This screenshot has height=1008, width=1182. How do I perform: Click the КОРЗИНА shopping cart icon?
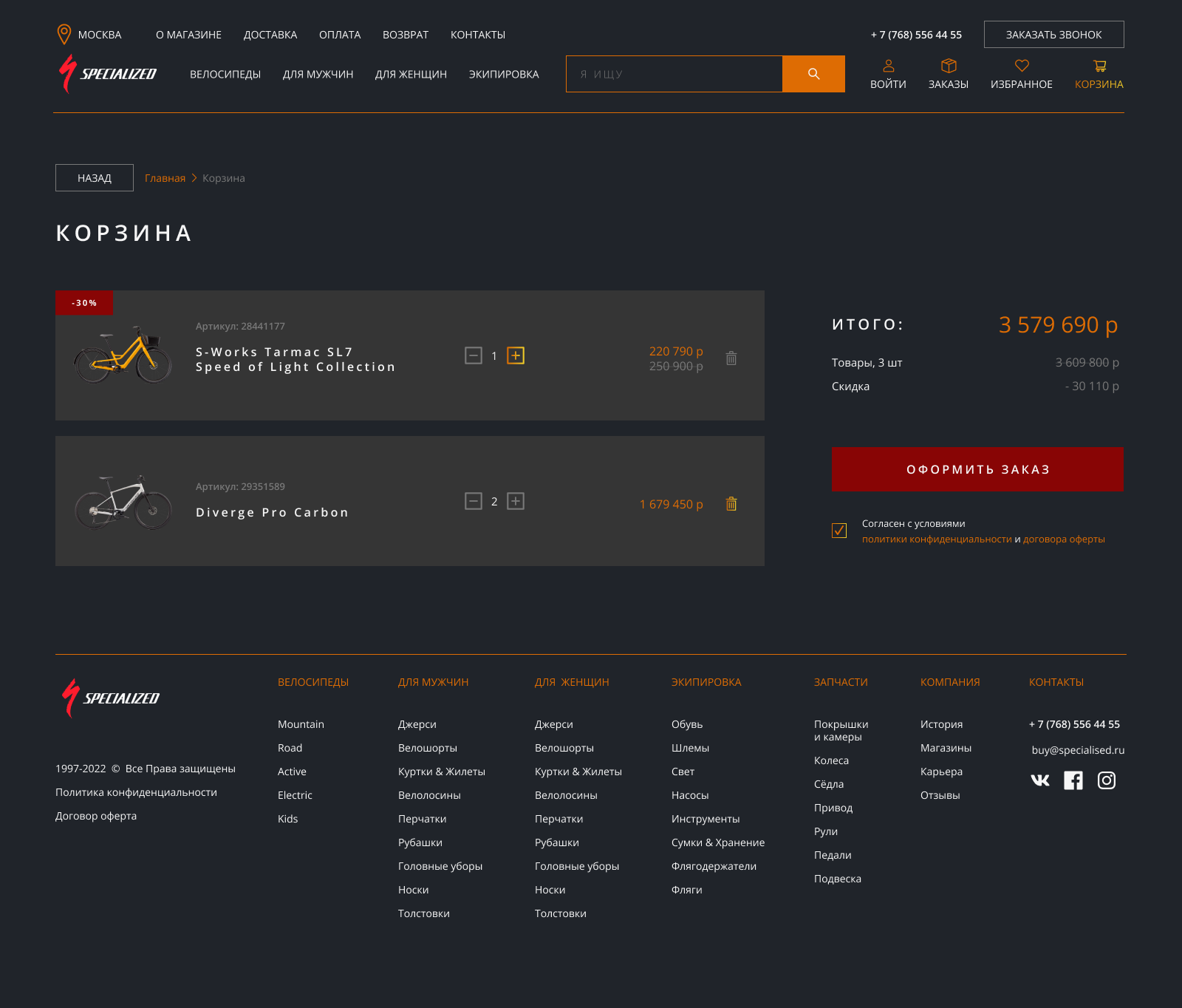tap(1100, 65)
